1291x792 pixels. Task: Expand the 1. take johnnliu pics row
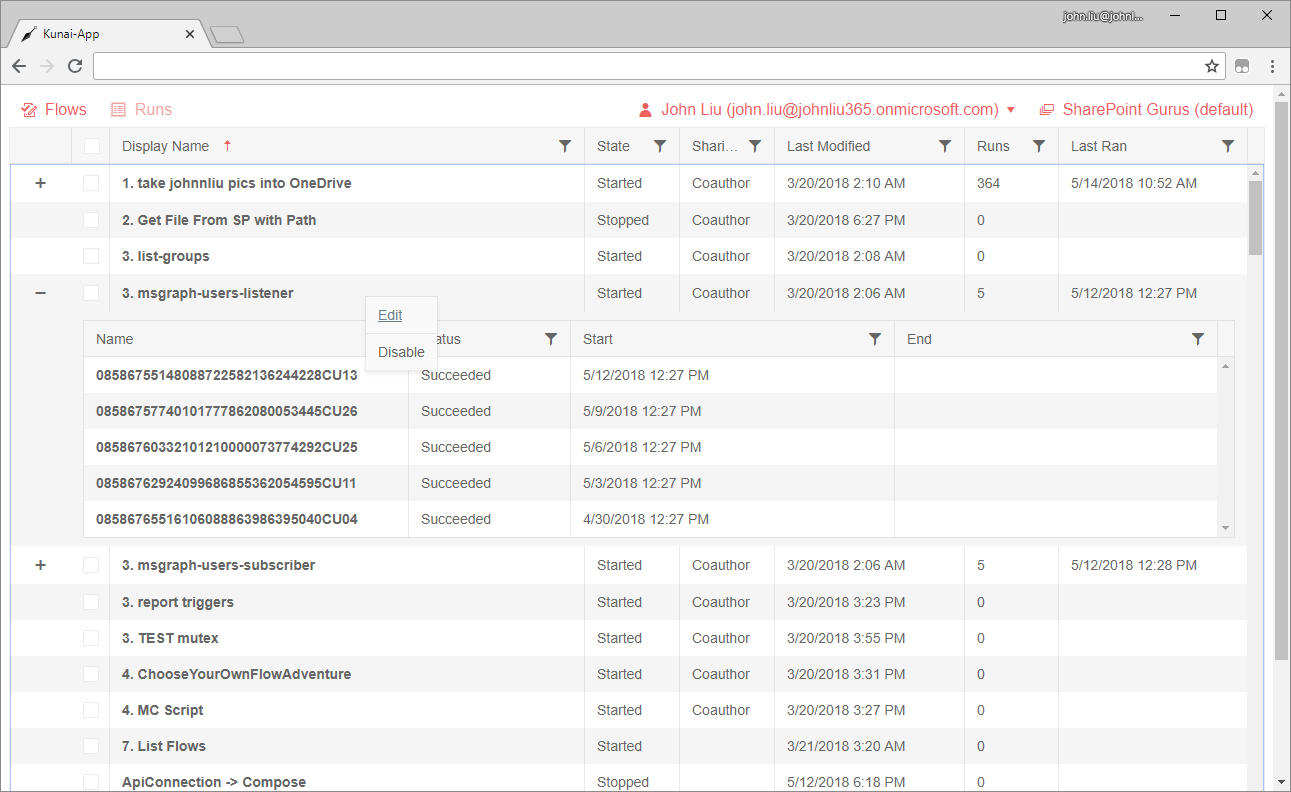point(41,183)
